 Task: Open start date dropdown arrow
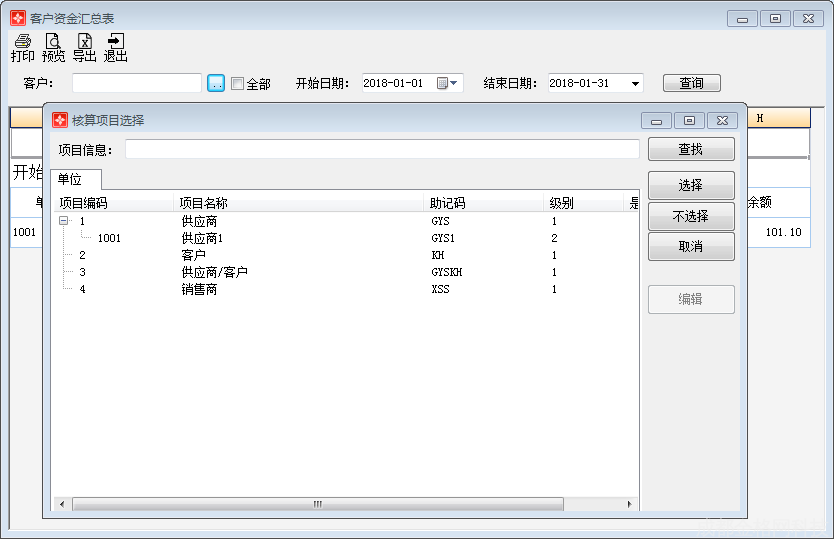tap(455, 84)
